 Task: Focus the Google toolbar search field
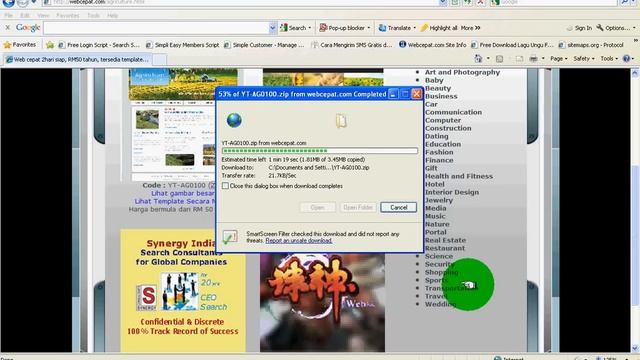click(x=156, y=28)
